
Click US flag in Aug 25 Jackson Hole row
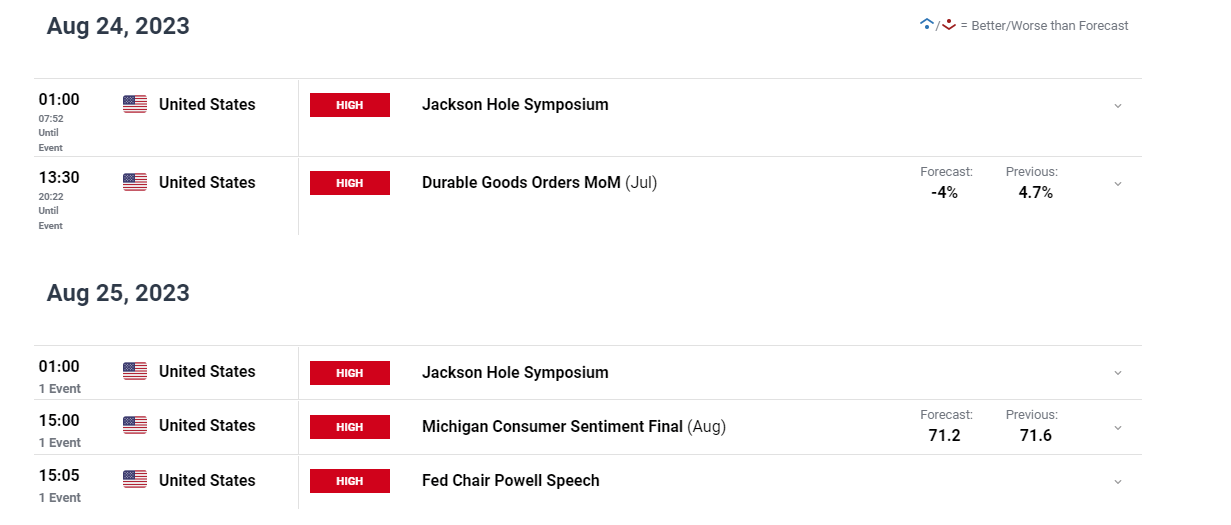(135, 371)
